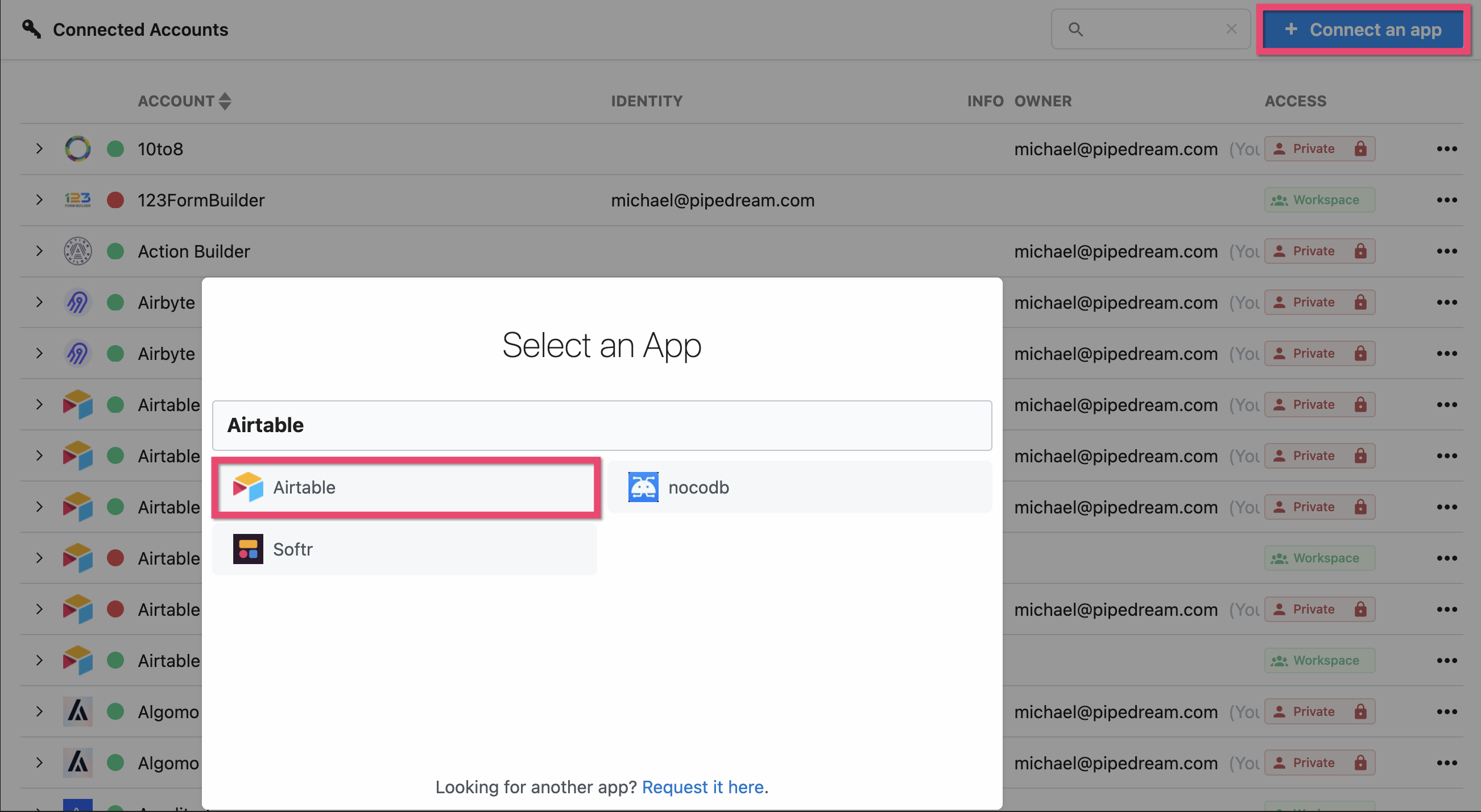The image size is (1481, 812).
Task: Click the app search field containing Airtable
Action: (x=602, y=425)
